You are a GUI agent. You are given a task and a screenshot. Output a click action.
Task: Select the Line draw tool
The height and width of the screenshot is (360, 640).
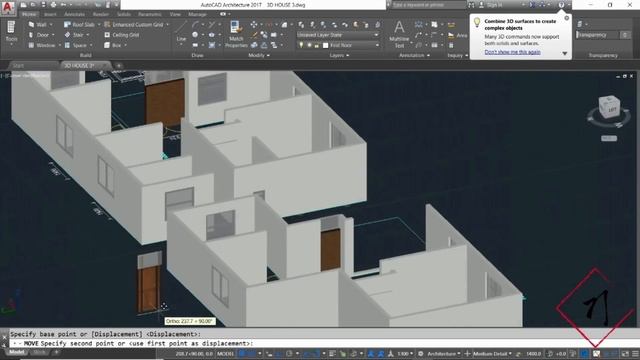point(181,32)
